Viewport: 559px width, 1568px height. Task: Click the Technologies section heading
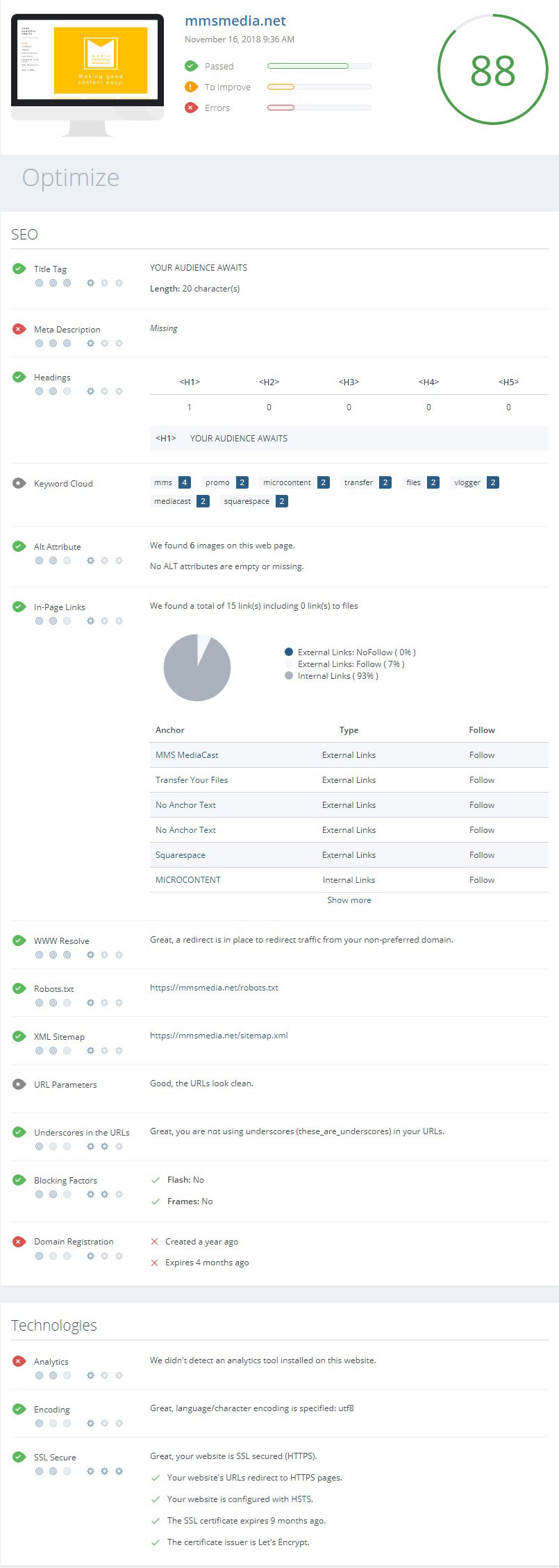54,1325
